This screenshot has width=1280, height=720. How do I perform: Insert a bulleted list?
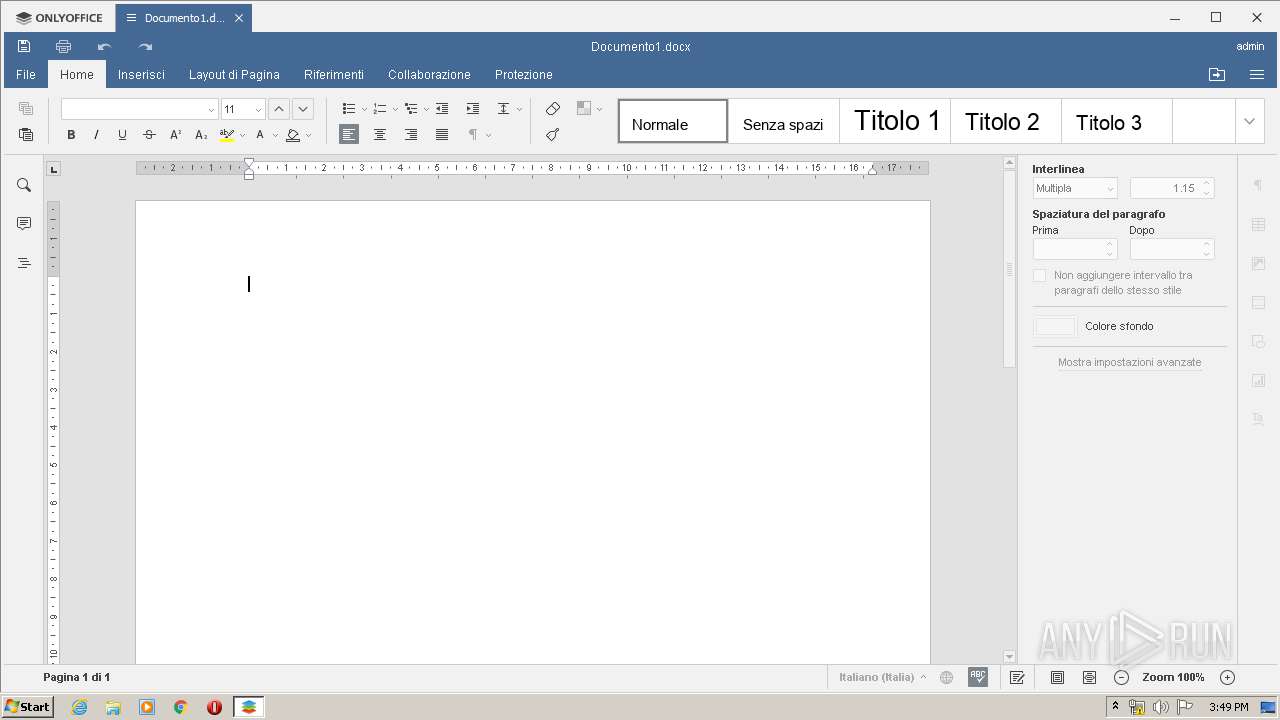point(349,108)
